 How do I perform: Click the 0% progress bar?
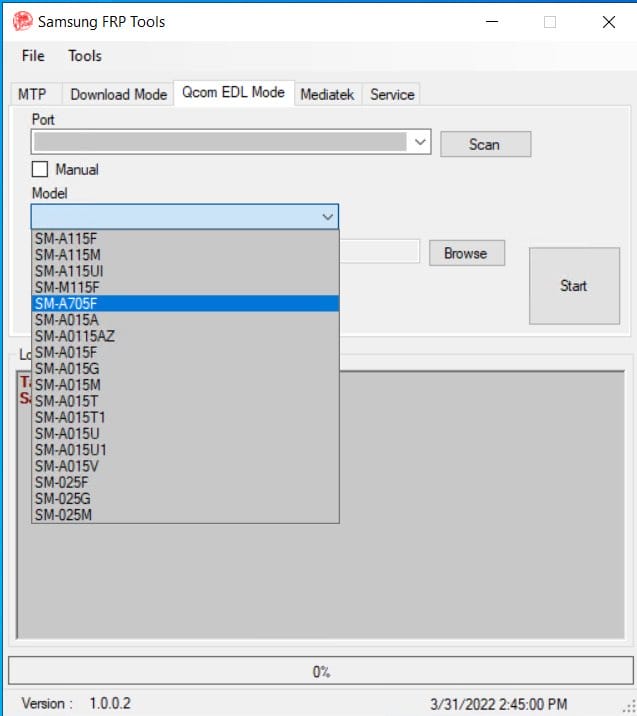tap(321, 671)
